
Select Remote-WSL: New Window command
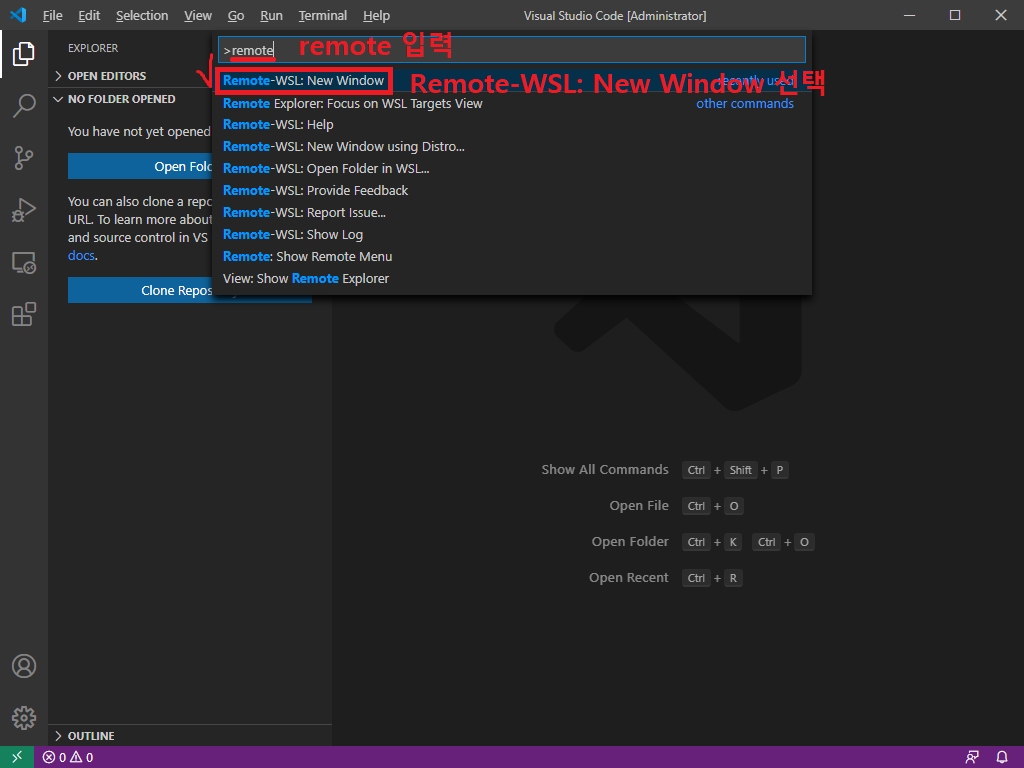(x=303, y=81)
